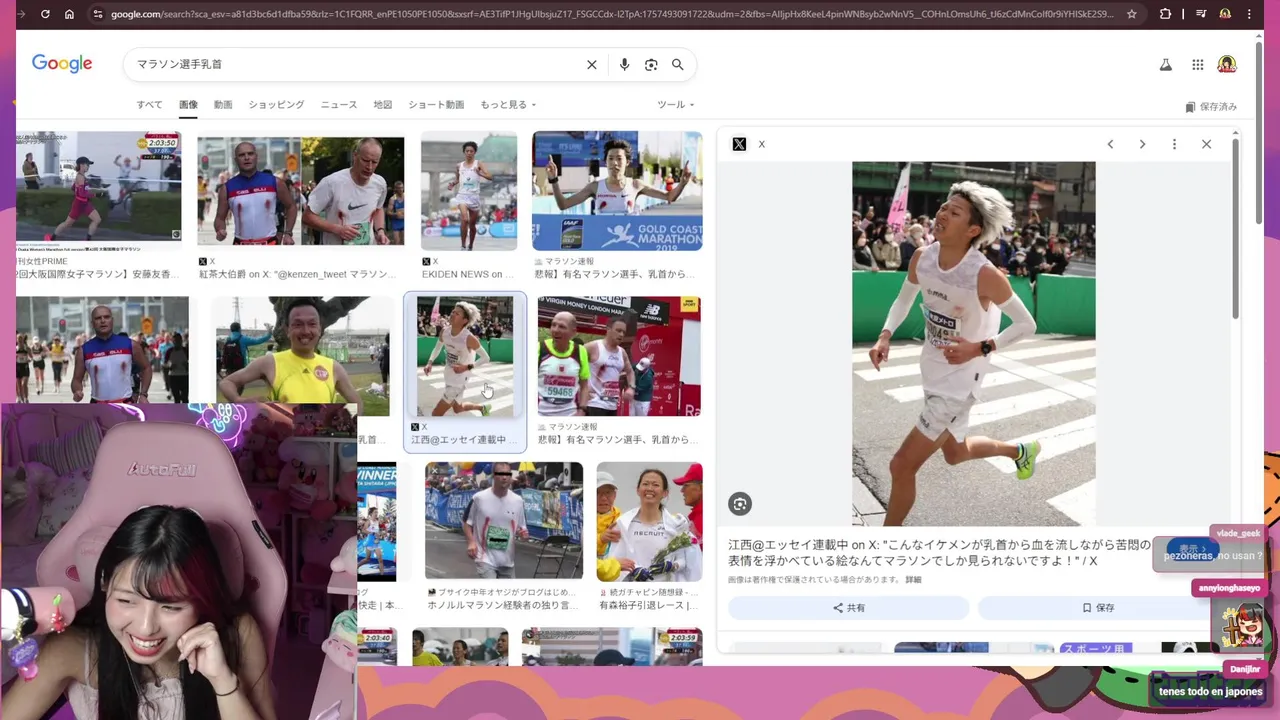Show previous image in preview panel

point(1110,144)
